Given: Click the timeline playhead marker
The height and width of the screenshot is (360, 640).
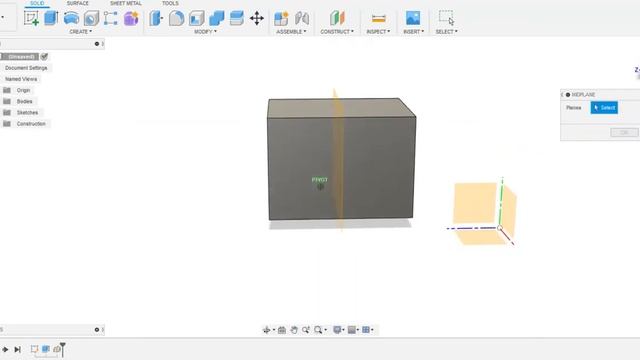Looking at the screenshot, I should (63, 349).
